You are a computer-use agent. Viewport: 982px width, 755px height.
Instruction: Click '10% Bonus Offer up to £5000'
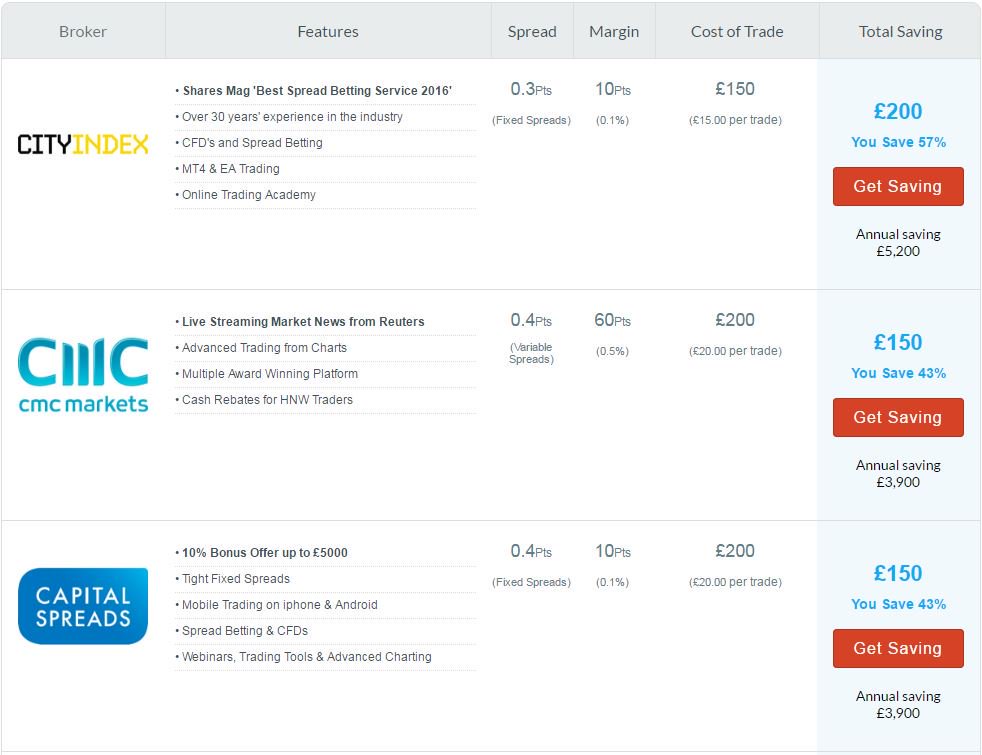(x=265, y=553)
